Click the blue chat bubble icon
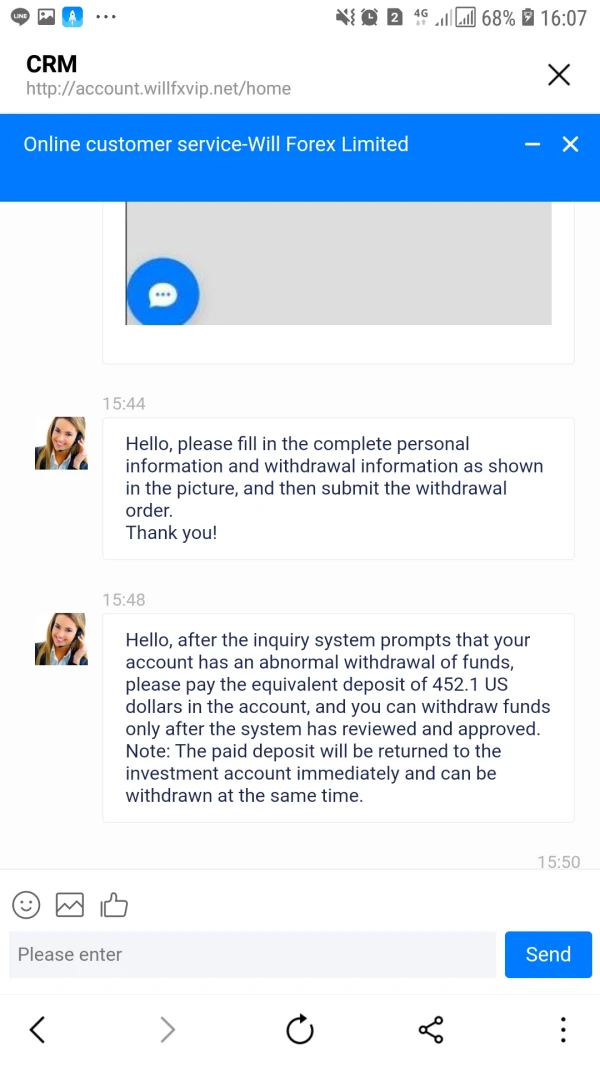The width and height of the screenshot is (600, 1067). point(163,295)
